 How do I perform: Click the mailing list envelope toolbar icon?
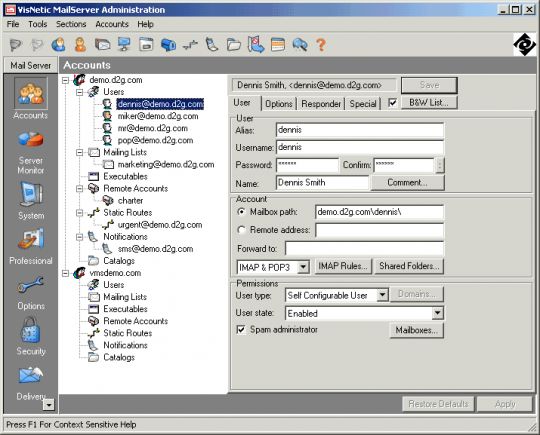click(x=102, y=45)
